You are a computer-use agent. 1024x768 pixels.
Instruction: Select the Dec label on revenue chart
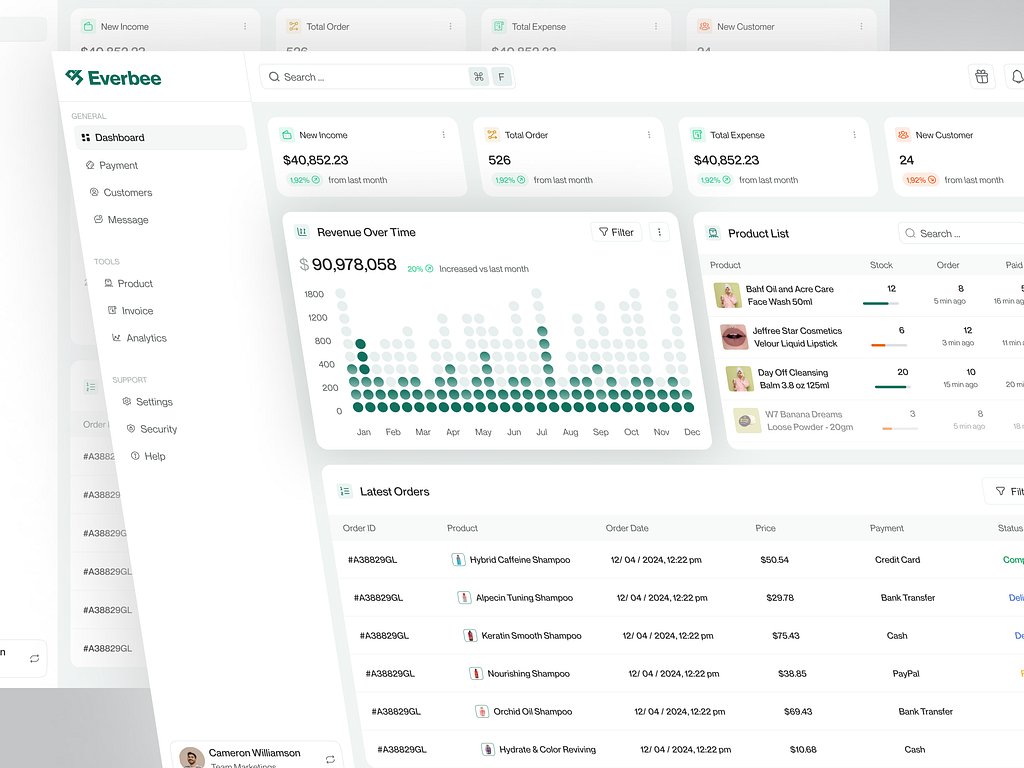[x=692, y=432]
